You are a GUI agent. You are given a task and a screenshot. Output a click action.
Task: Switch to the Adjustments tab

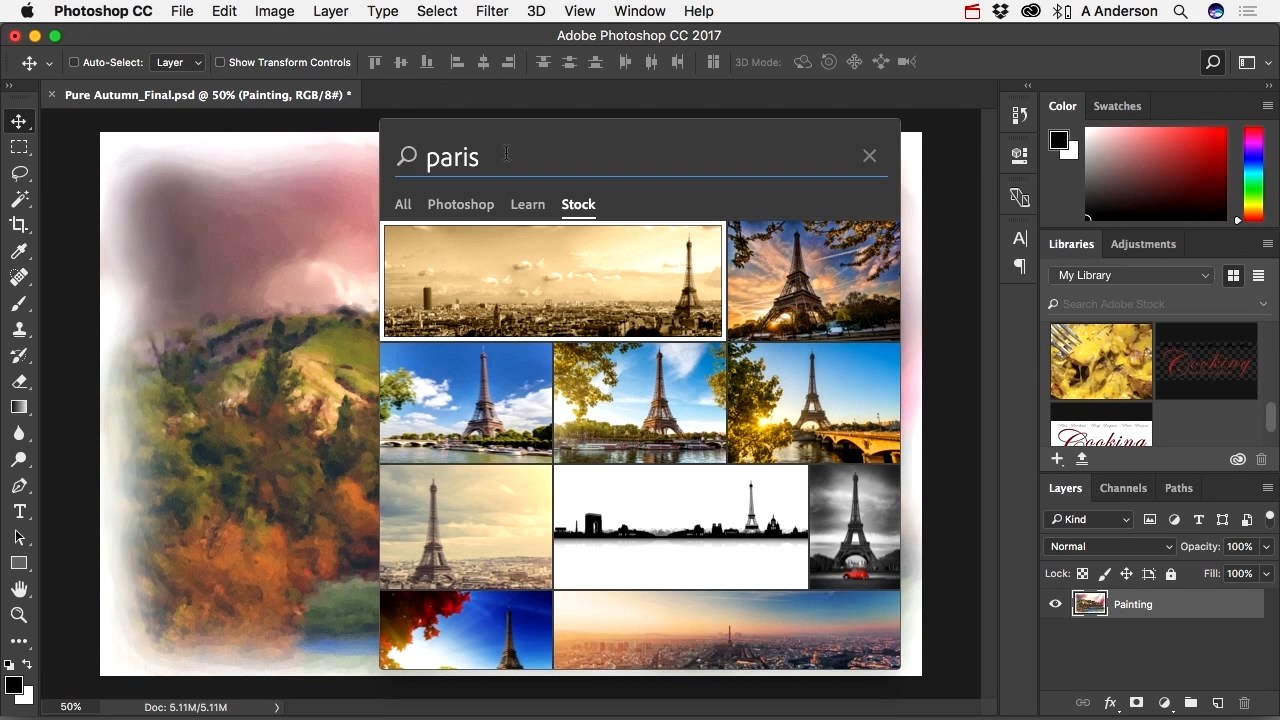(1143, 244)
